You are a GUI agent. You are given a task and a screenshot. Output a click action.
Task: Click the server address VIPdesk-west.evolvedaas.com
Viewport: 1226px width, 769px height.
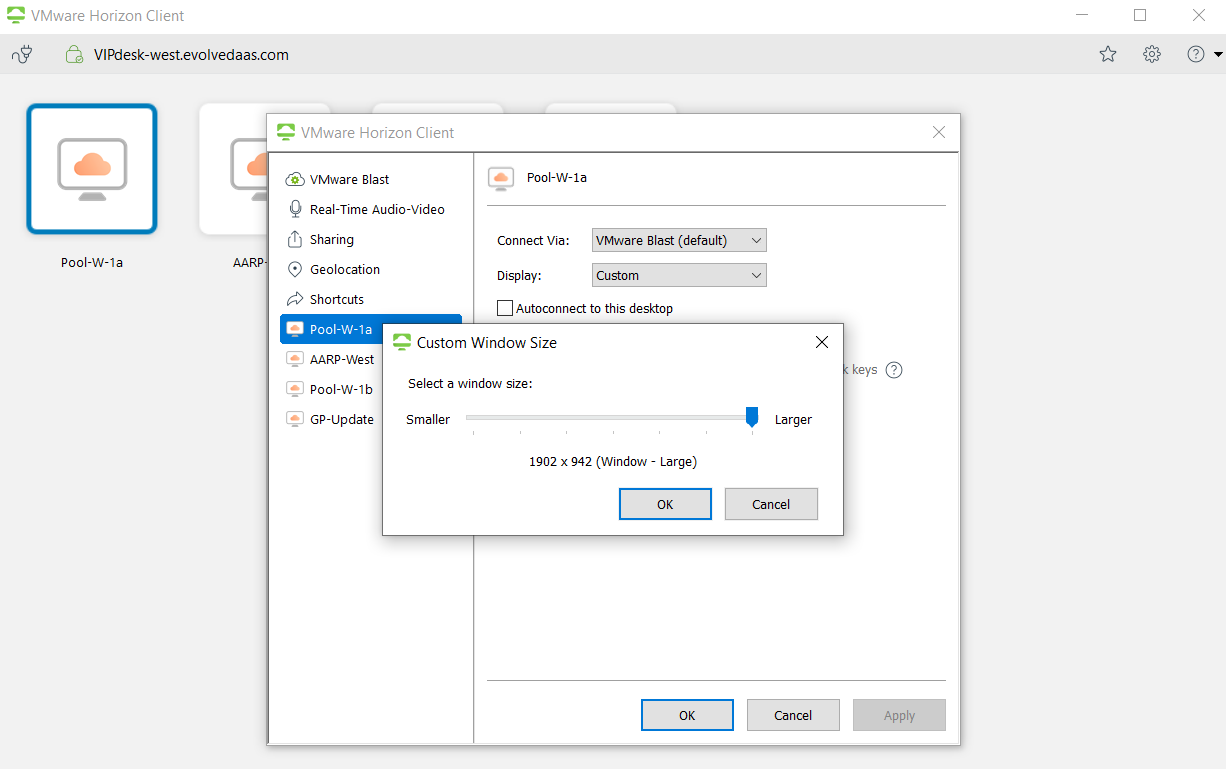(x=191, y=55)
